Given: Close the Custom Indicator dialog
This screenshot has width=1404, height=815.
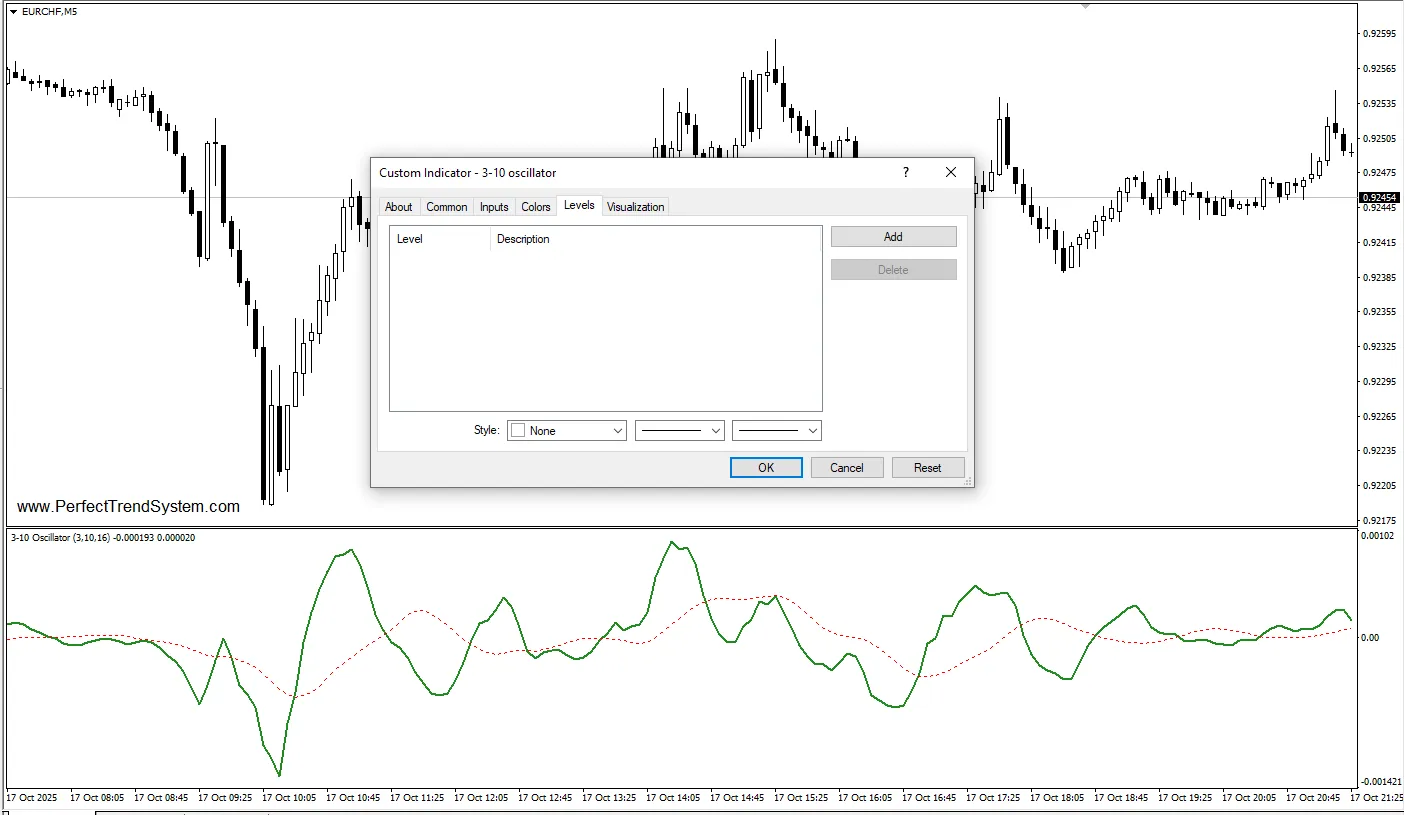Looking at the screenshot, I should pos(951,172).
